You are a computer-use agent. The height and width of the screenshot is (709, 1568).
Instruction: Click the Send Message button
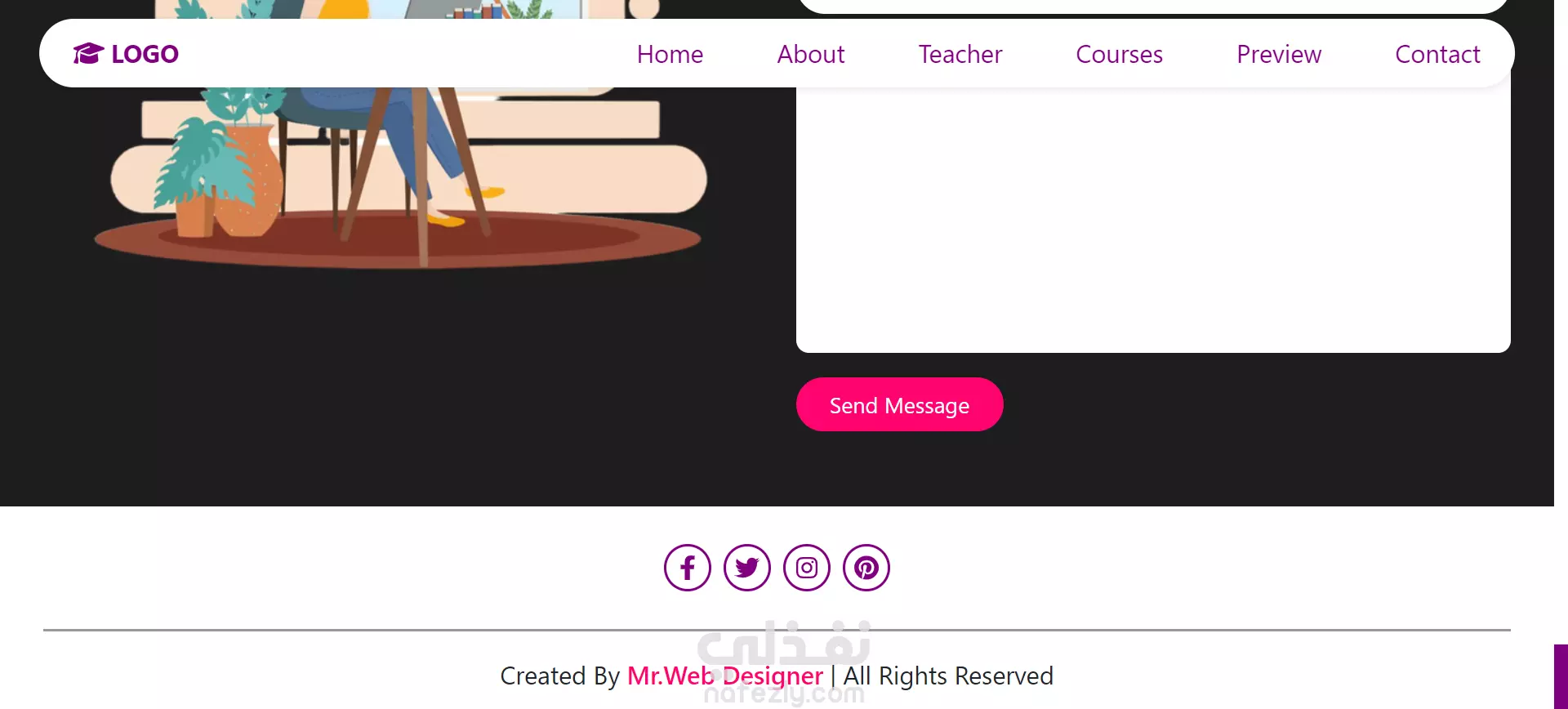[x=900, y=404]
